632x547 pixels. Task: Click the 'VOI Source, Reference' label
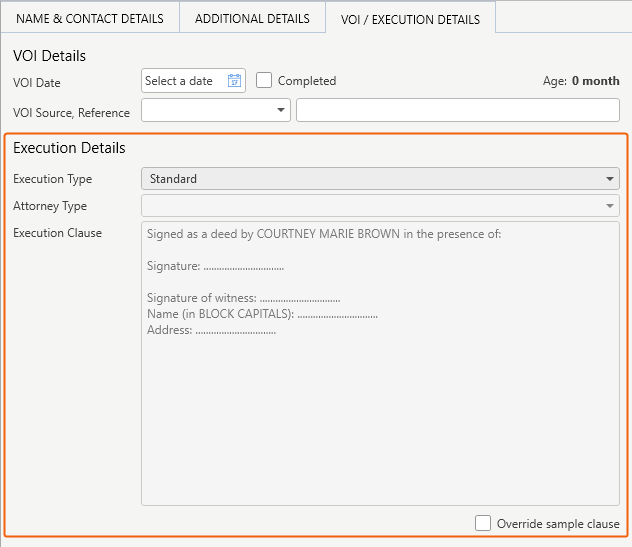[x=71, y=113]
